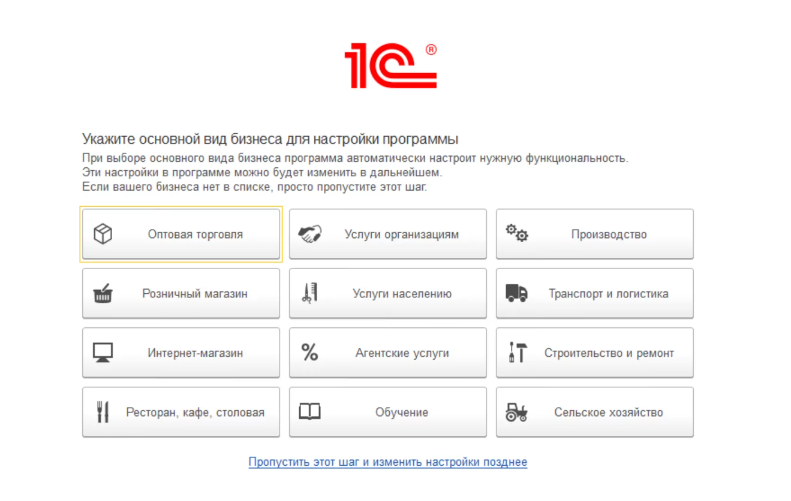Click the handshake icon for Услуги организациям
Image resolution: width=791 pixels, height=501 pixels.
pyautogui.click(x=310, y=234)
